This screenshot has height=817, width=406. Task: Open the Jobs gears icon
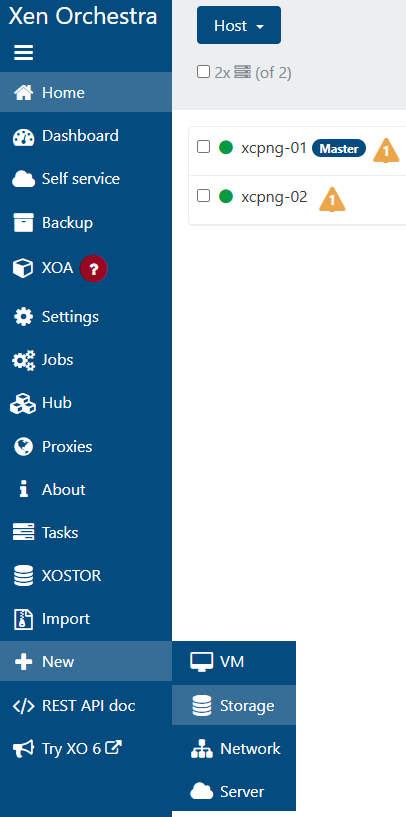coord(23,361)
